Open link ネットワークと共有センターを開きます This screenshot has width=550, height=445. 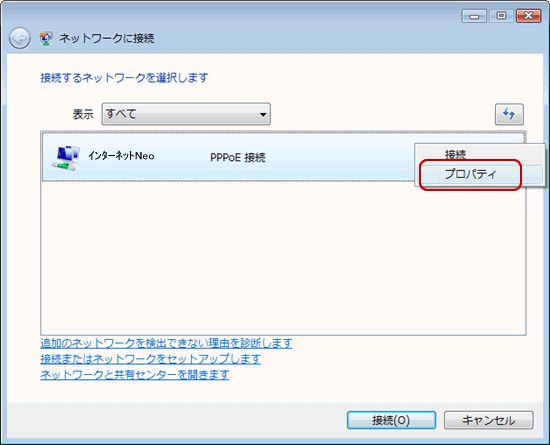pyautogui.click(x=135, y=375)
